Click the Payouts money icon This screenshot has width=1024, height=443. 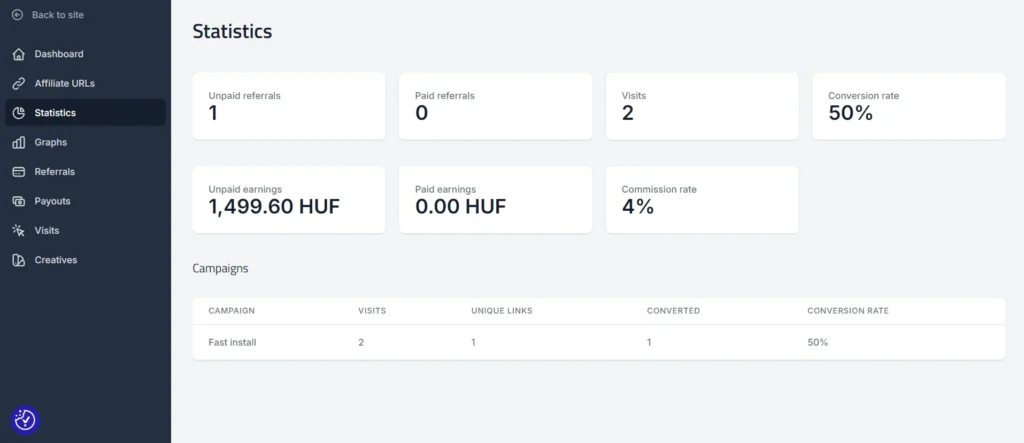(x=18, y=201)
